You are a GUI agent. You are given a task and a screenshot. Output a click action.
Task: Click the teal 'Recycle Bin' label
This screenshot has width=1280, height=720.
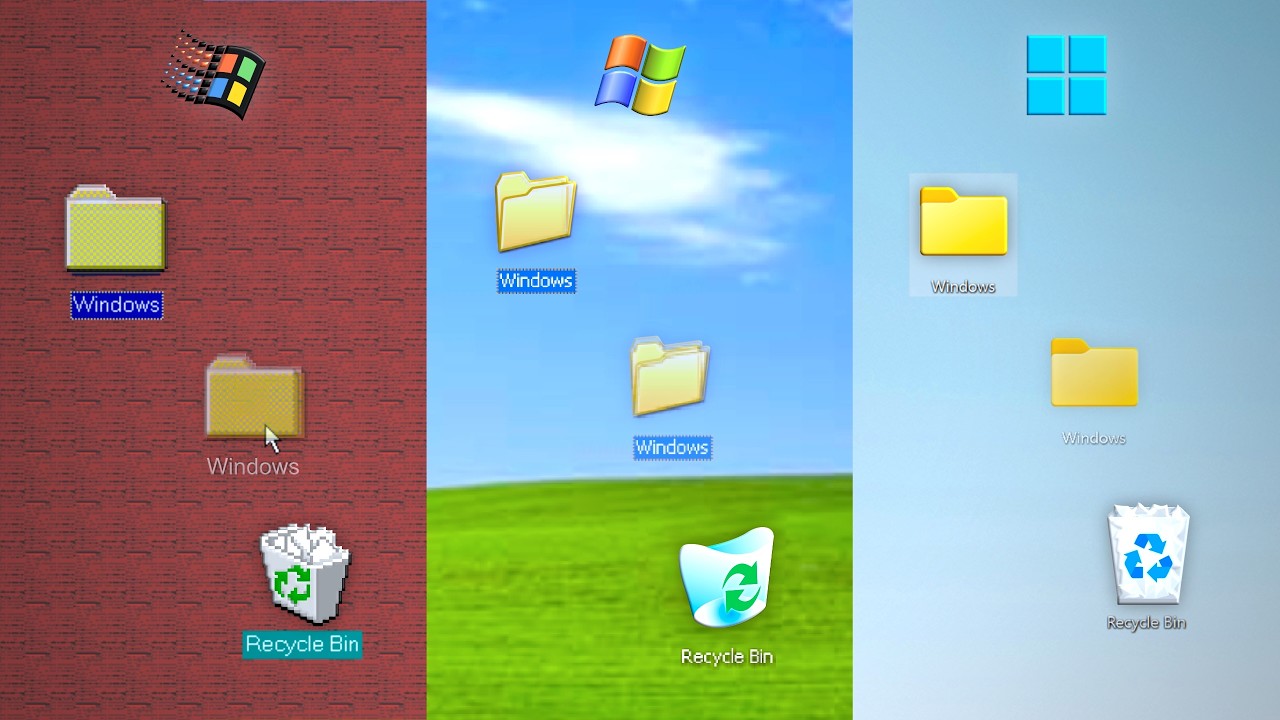coord(302,644)
